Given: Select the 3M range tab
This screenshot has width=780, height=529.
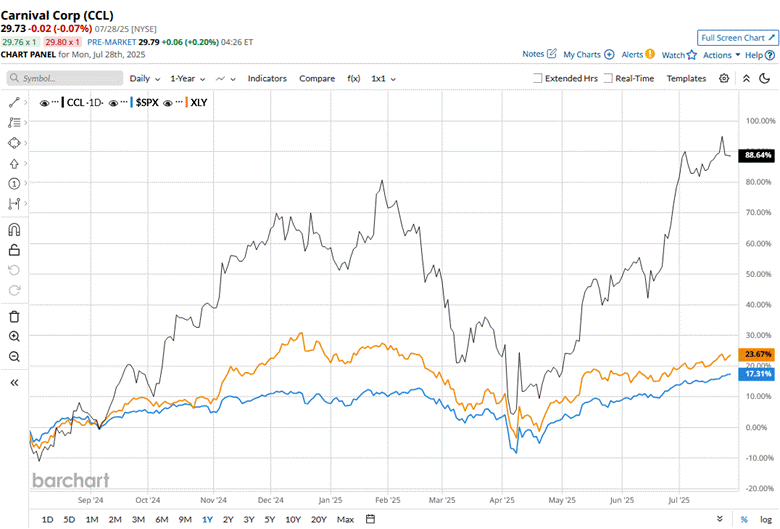Looking at the screenshot, I should [138, 520].
